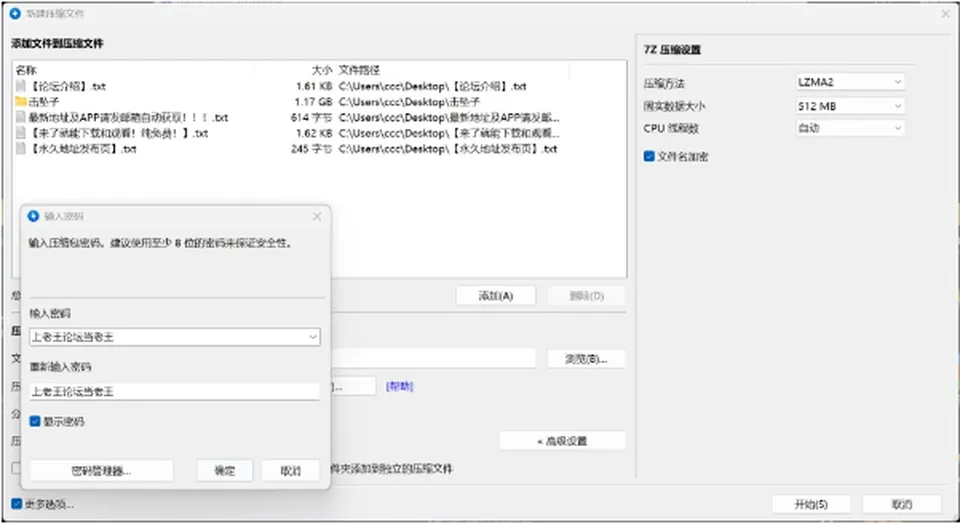Click the blue app icon in the password dialog title
The height and width of the screenshot is (524, 960).
pyautogui.click(x=33, y=216)
